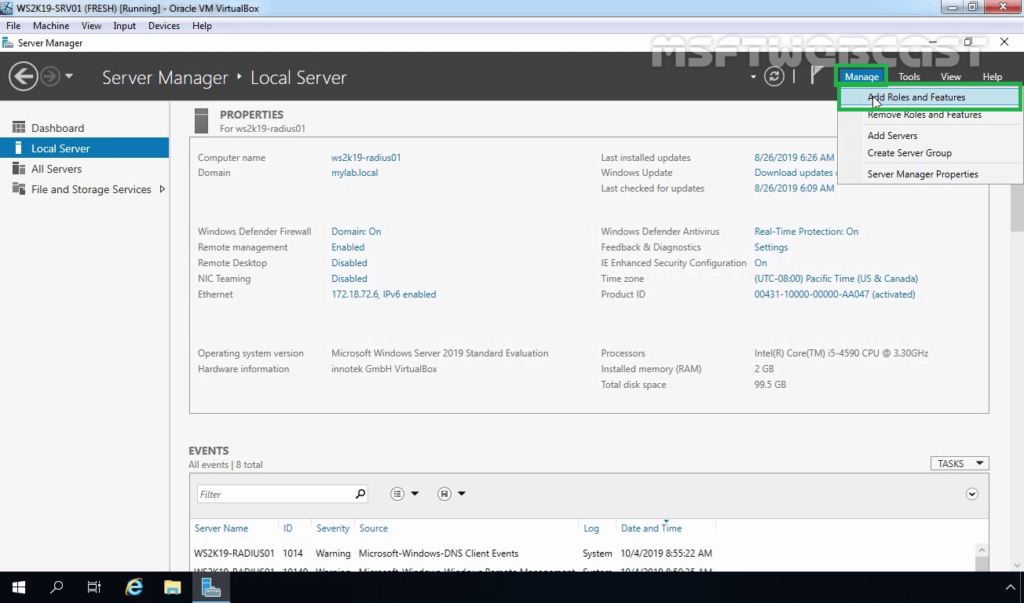Open the Tools menu
Image resolution: width=1024 pixels, height=603 pixels.
pyautogui.click(x=908, y=76)
